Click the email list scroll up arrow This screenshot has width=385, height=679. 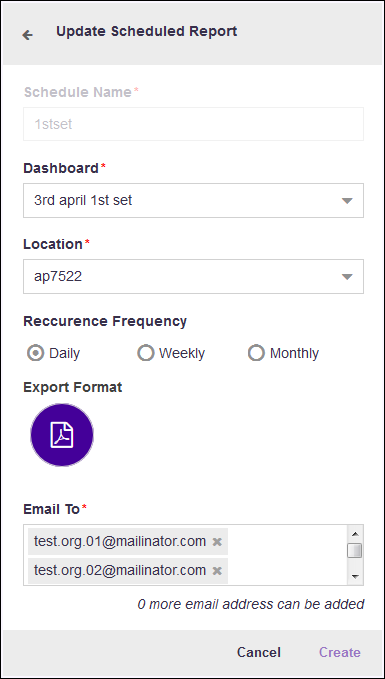[x=355, y=534]
